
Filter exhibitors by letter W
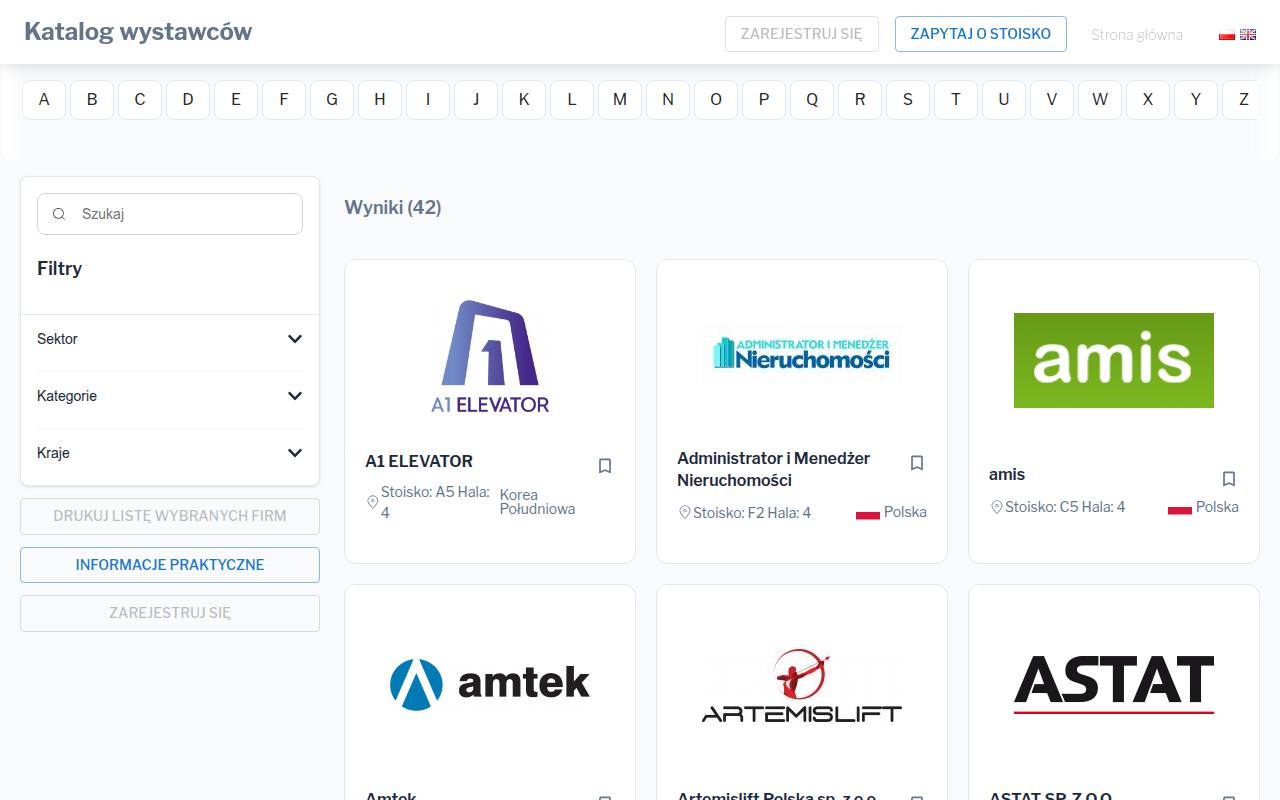click(x=1100, y=100)
